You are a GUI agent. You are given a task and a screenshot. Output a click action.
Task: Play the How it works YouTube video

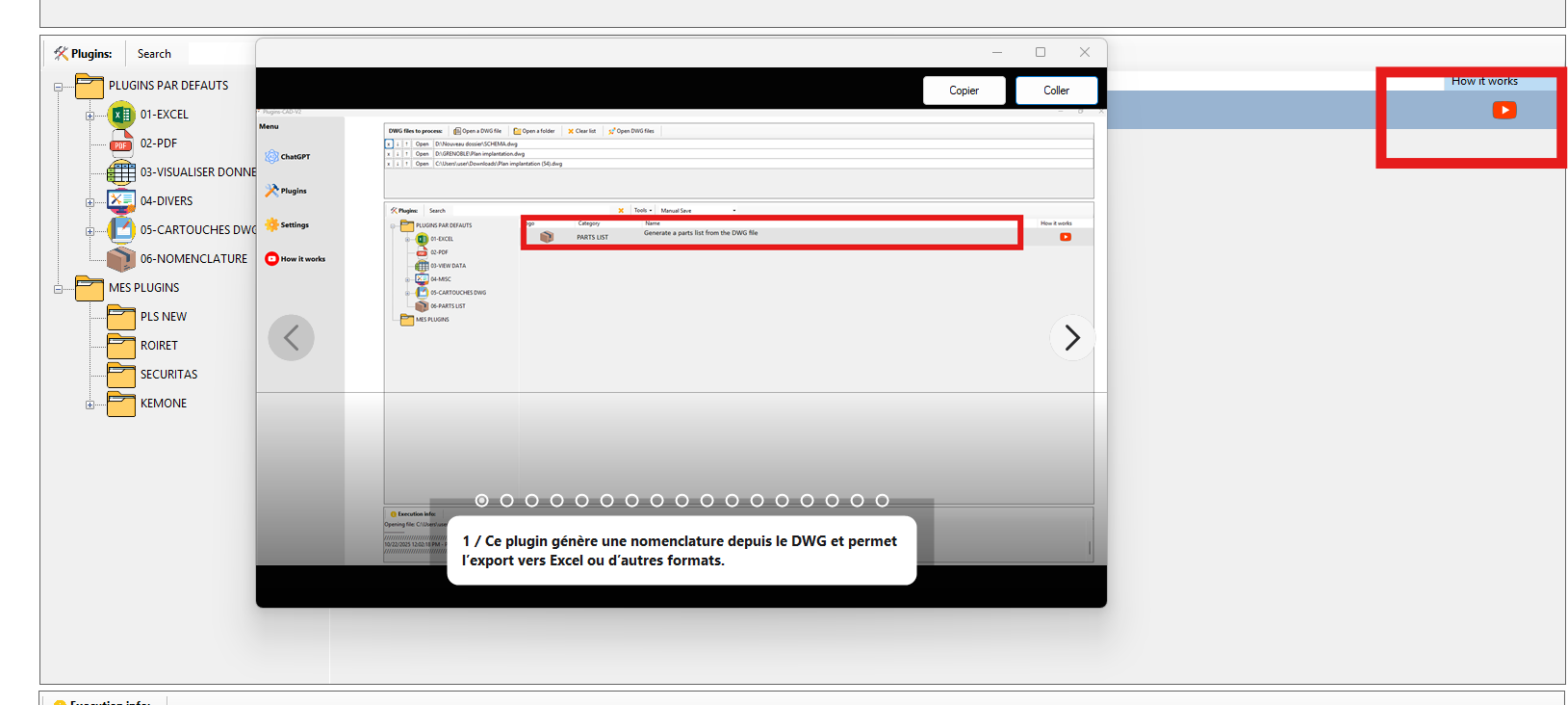(x=1504, y=111)
